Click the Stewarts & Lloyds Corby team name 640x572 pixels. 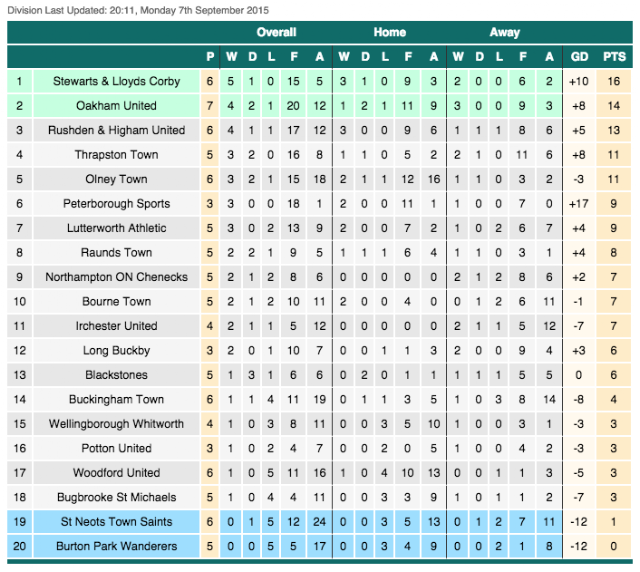(116, 81)
